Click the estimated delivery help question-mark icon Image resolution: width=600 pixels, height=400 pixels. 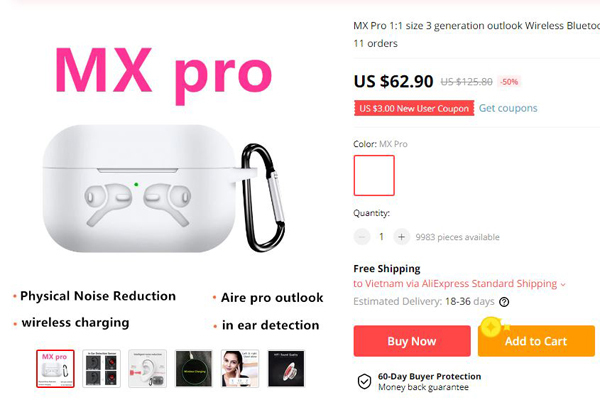point(504,302)
